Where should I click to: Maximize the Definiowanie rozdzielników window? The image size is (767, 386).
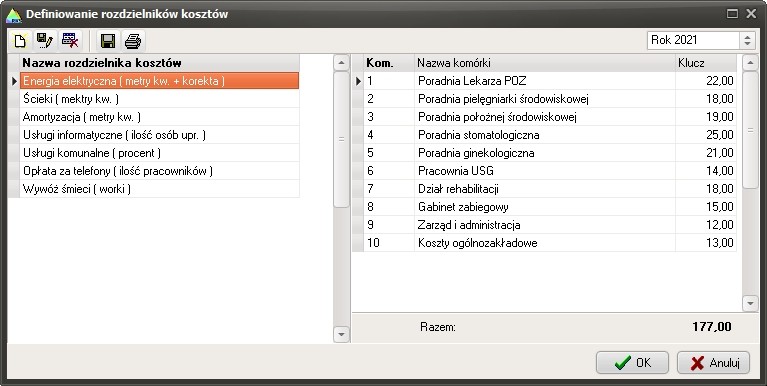pyautogui.click(x=732, y=14)
